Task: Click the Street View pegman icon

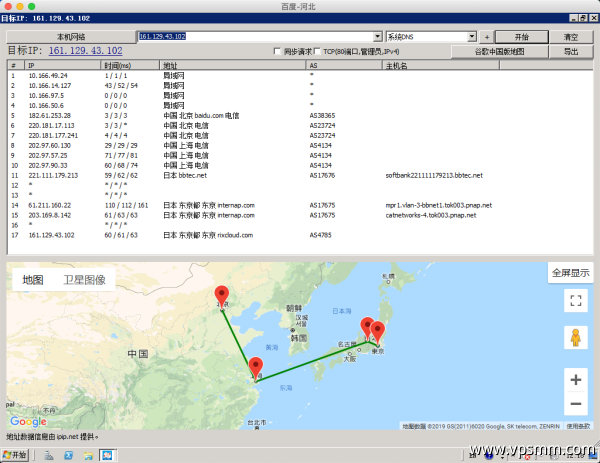Action: pos(576,337)
